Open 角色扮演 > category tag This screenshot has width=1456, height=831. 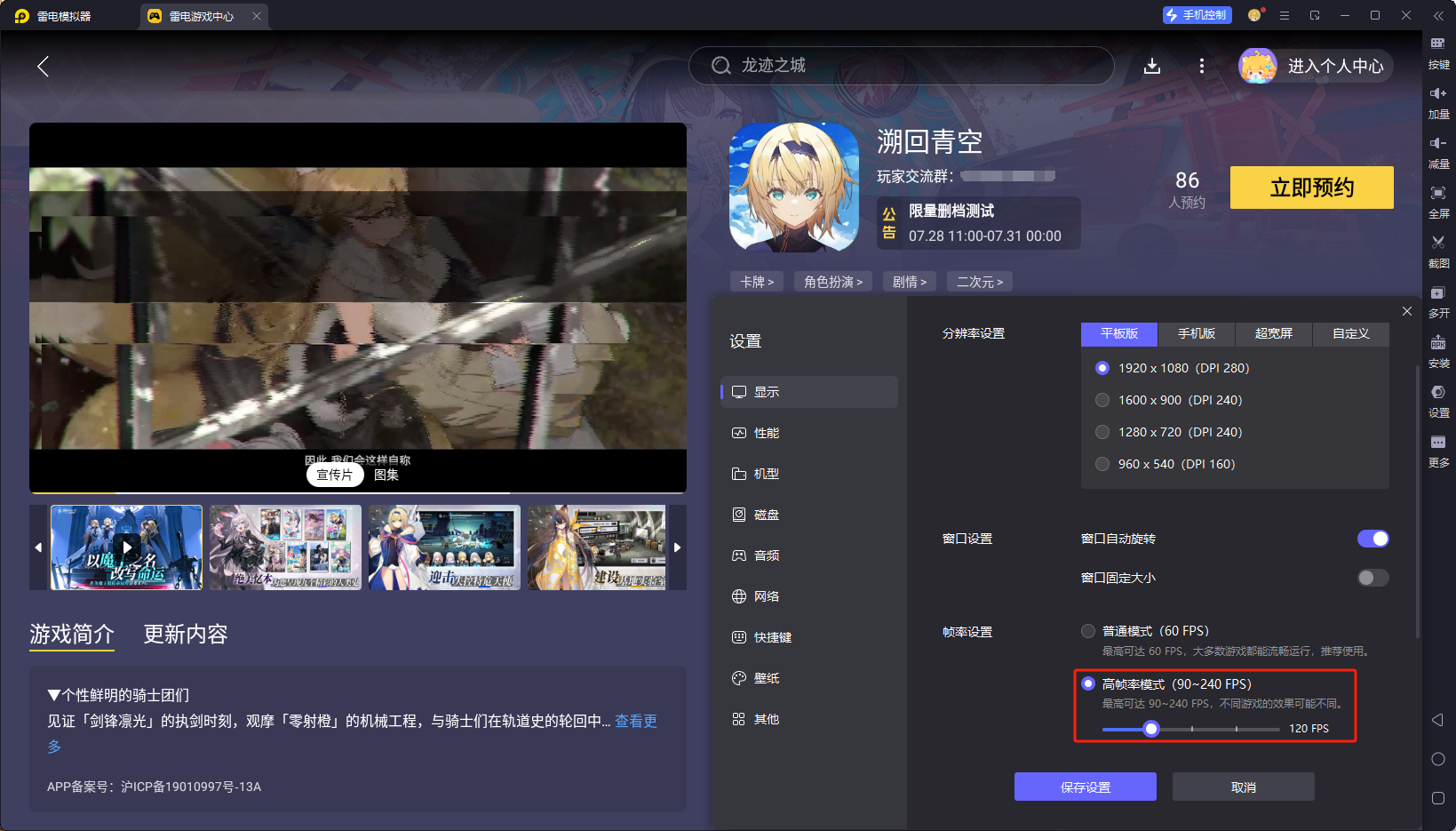pyautogui.click(x=833, y=282)
